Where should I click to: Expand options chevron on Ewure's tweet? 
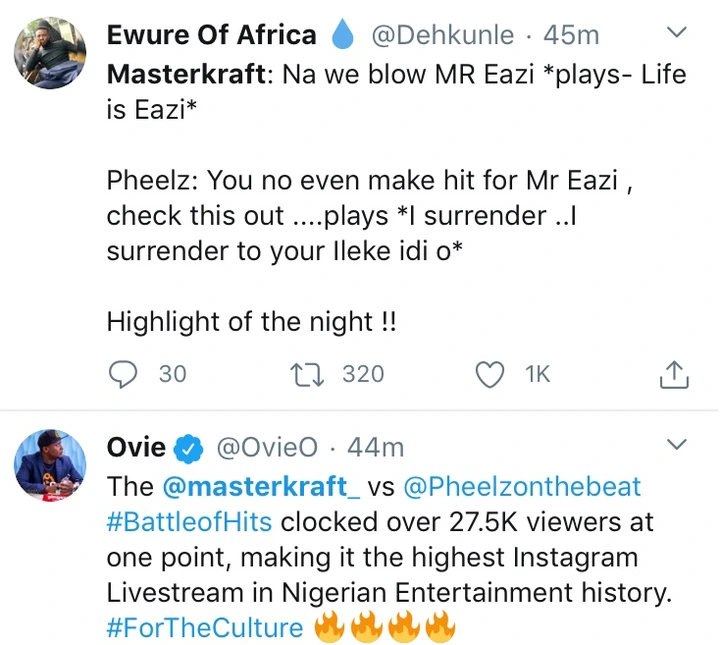pyautogui.click(x=677, y=32)
